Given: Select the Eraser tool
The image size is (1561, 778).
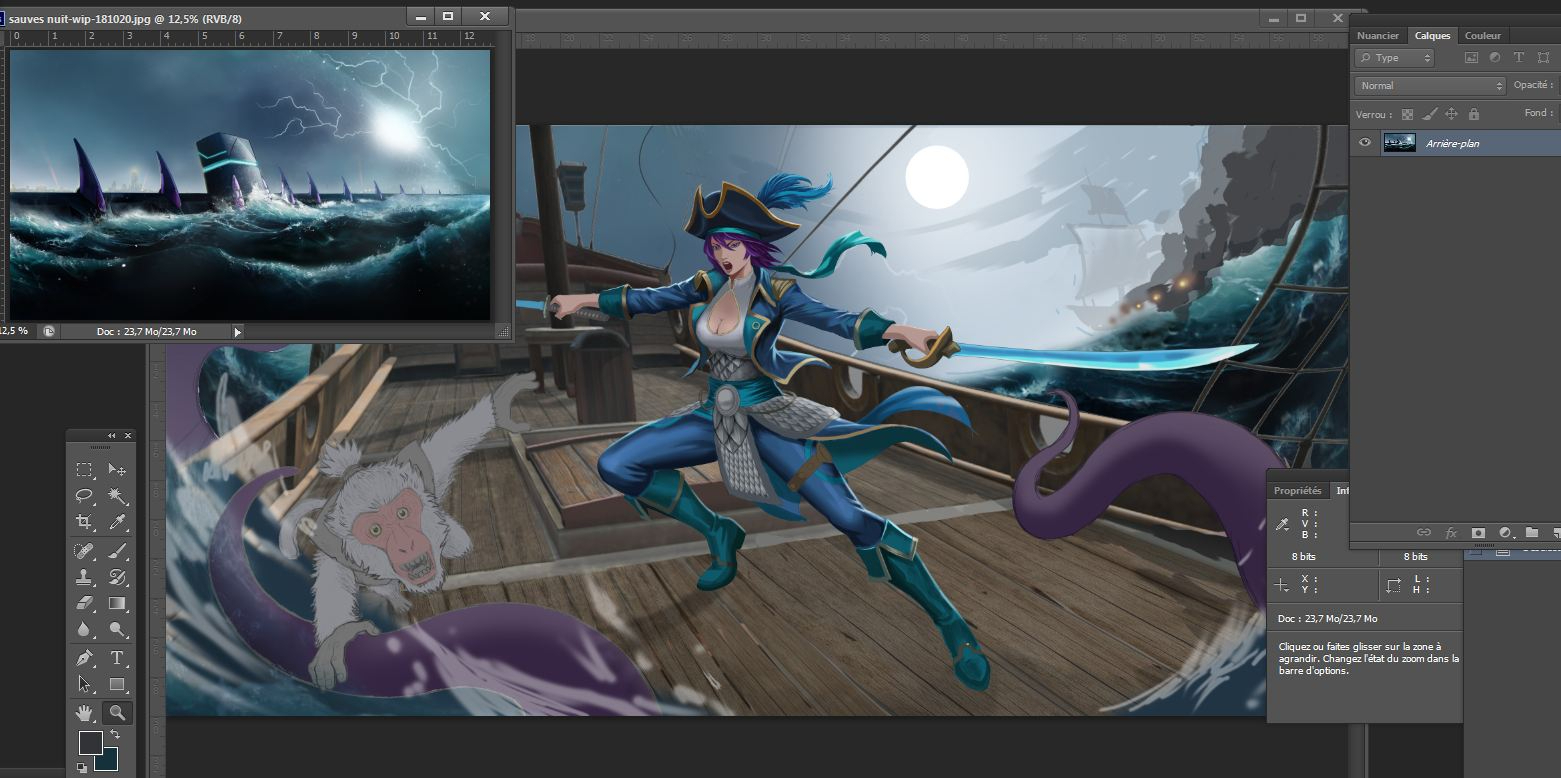Looking at the screenshot, I should (x=84, y=604).
